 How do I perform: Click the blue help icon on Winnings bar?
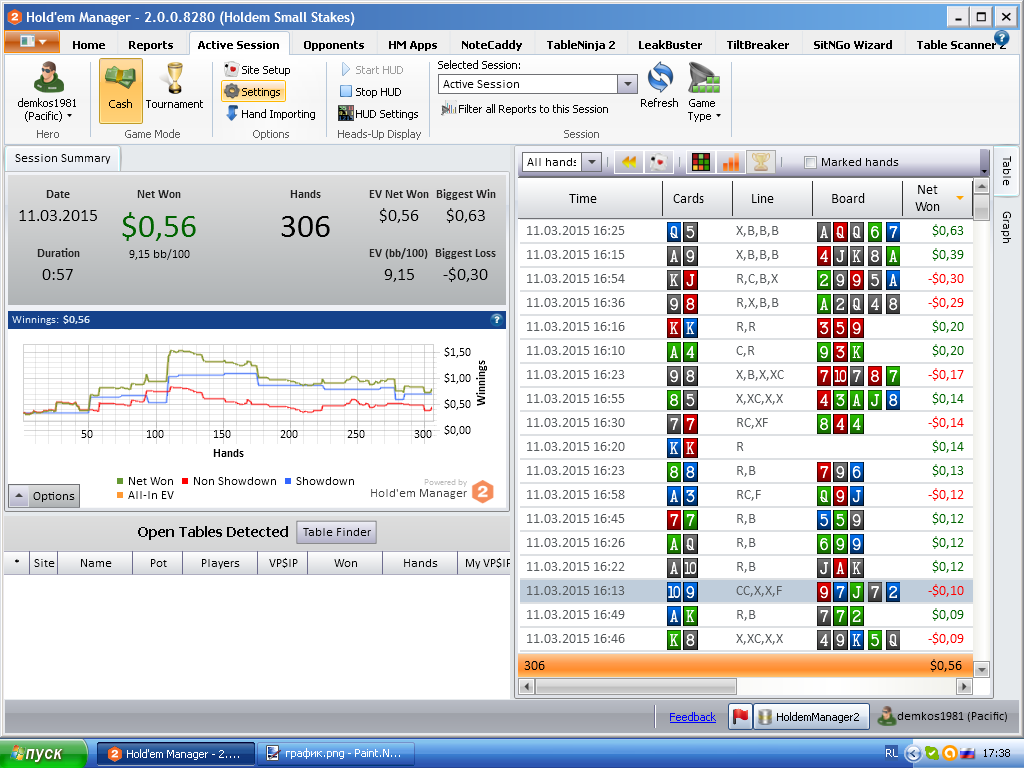496,319
